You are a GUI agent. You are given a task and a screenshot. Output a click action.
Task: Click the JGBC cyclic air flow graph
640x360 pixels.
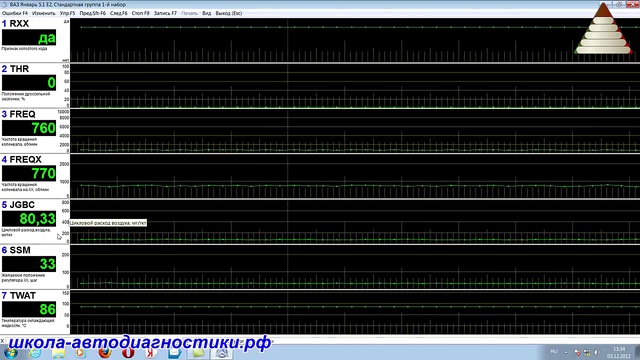coord(355,222)
